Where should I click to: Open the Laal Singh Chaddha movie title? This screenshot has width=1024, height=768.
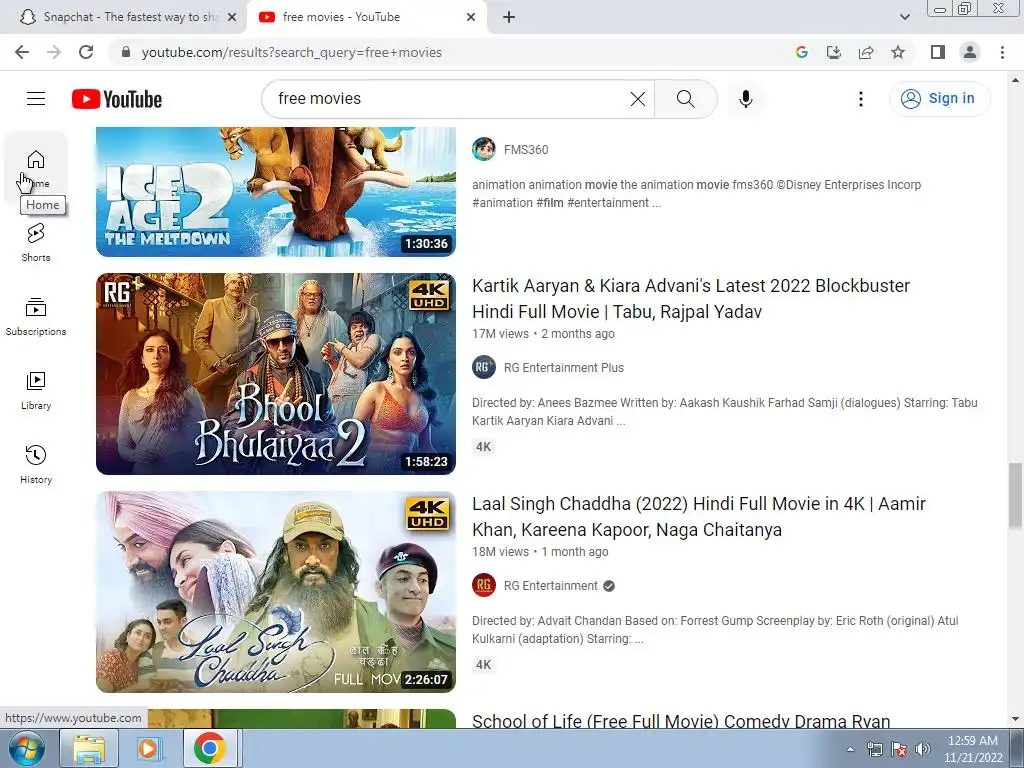coord(699,517)
